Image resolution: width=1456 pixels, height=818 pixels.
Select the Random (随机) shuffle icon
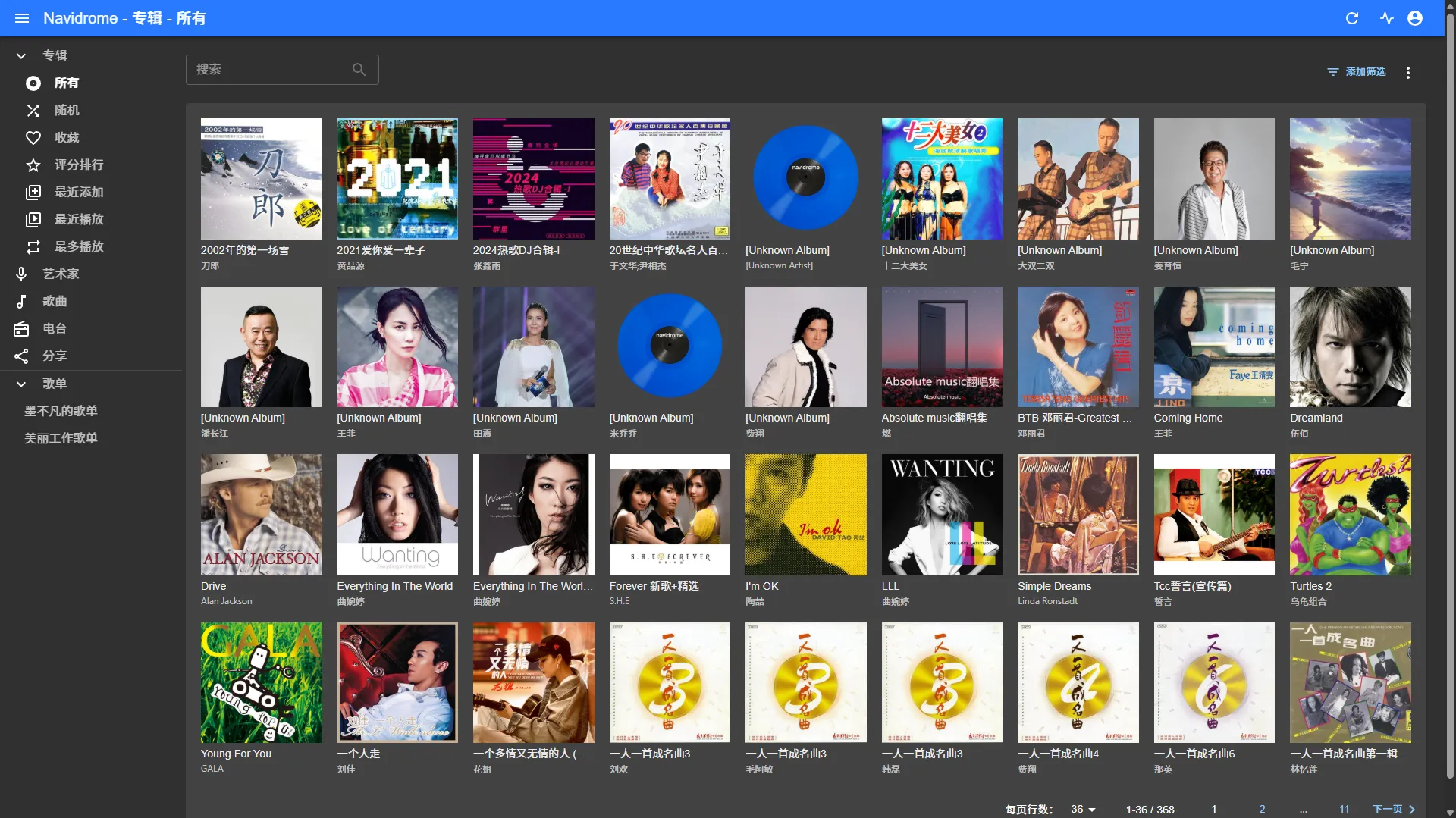click(33, 111)
